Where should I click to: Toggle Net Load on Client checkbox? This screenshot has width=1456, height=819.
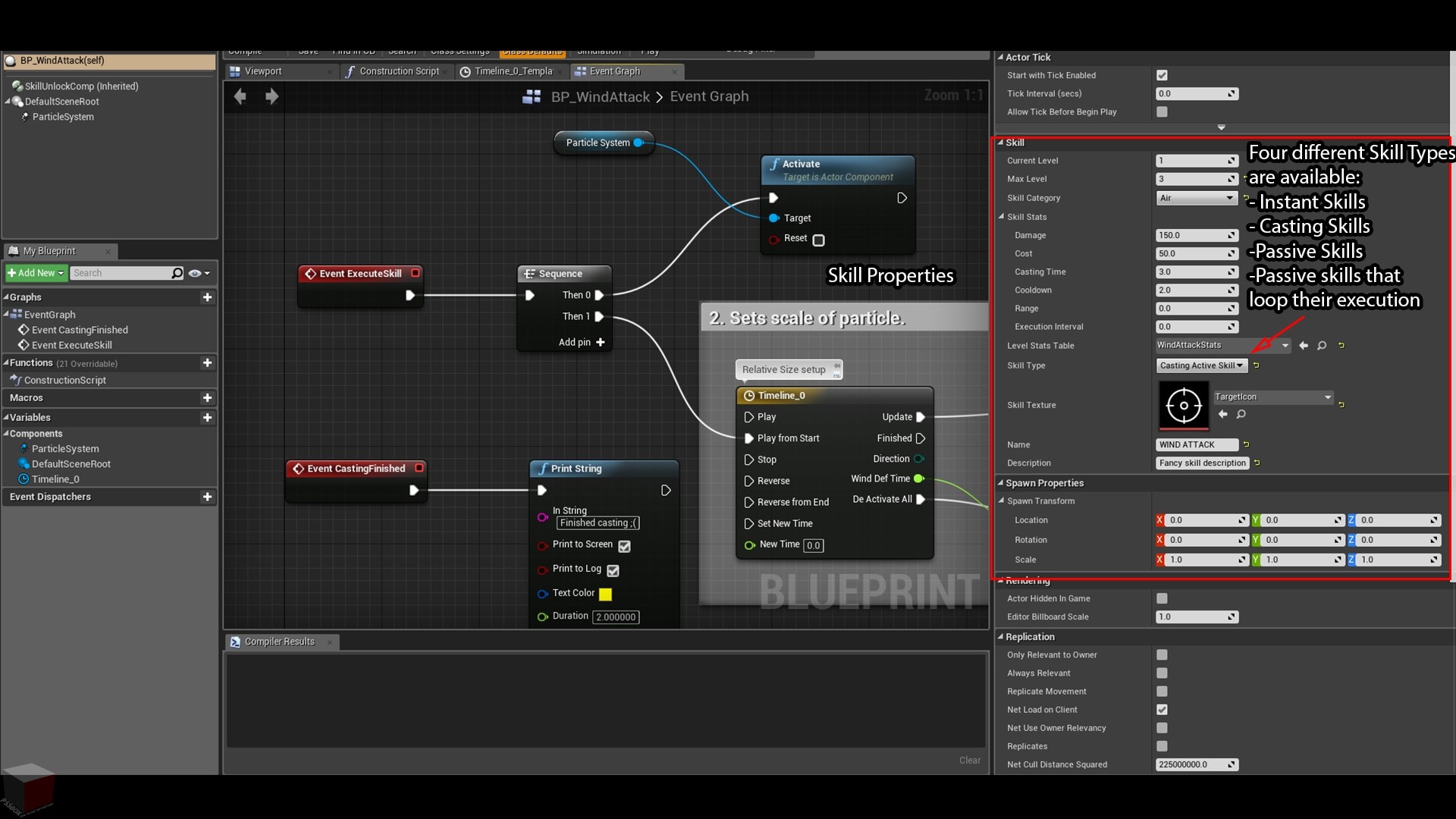pos(1162,710)
